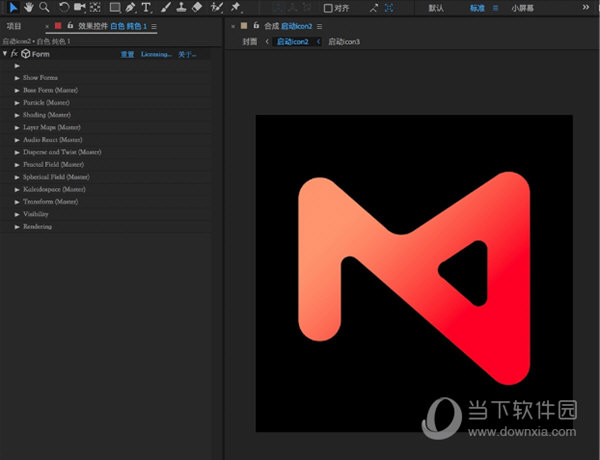Select the Rectangle shape tool
Image resolution: width=600 pixels, height=460 pixels.
tap(115, 7)
